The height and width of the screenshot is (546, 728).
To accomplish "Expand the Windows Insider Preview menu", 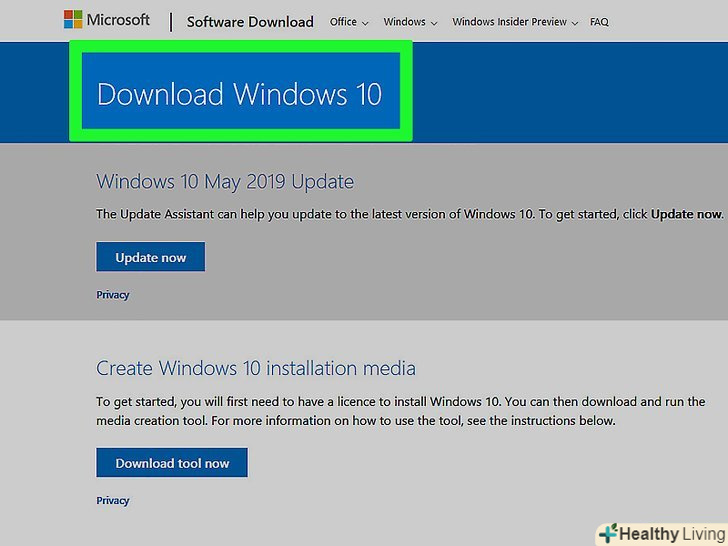I will click(515, 22).
